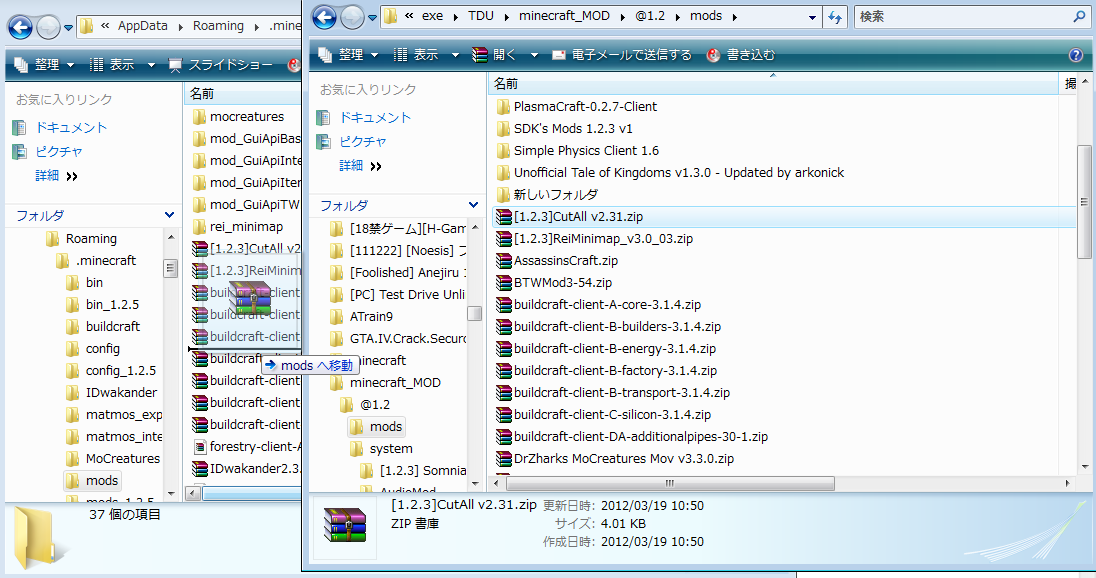Screen dimensions: 1096x578
Task: Select buildcraft-client-C-silicon-3.1.4.zip file
Action: (x=603, y=414)
